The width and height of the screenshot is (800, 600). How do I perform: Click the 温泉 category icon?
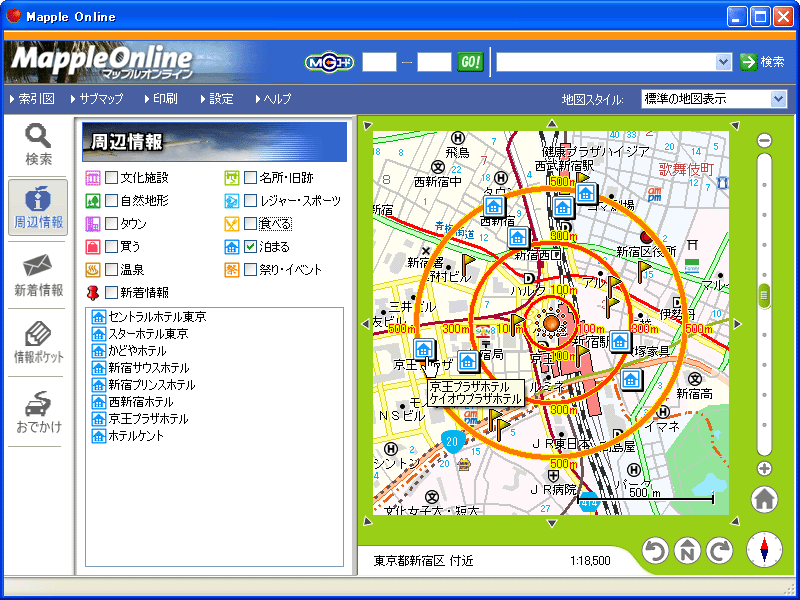pyautogui.click(x=93, y=269)
